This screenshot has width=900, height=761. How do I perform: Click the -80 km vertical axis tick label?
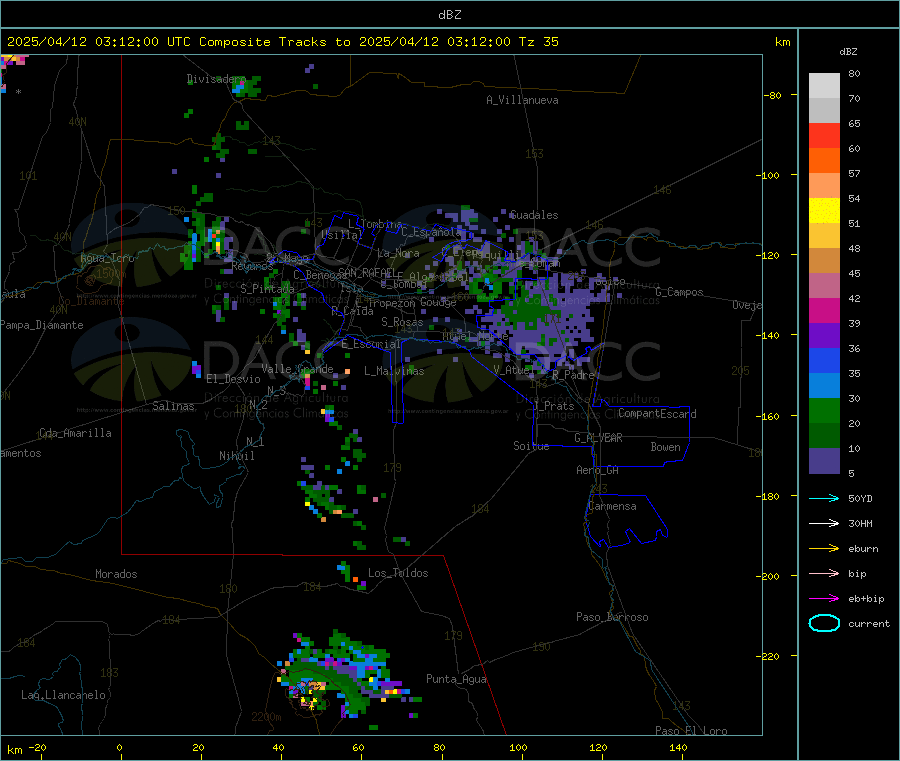pos(773,95)
